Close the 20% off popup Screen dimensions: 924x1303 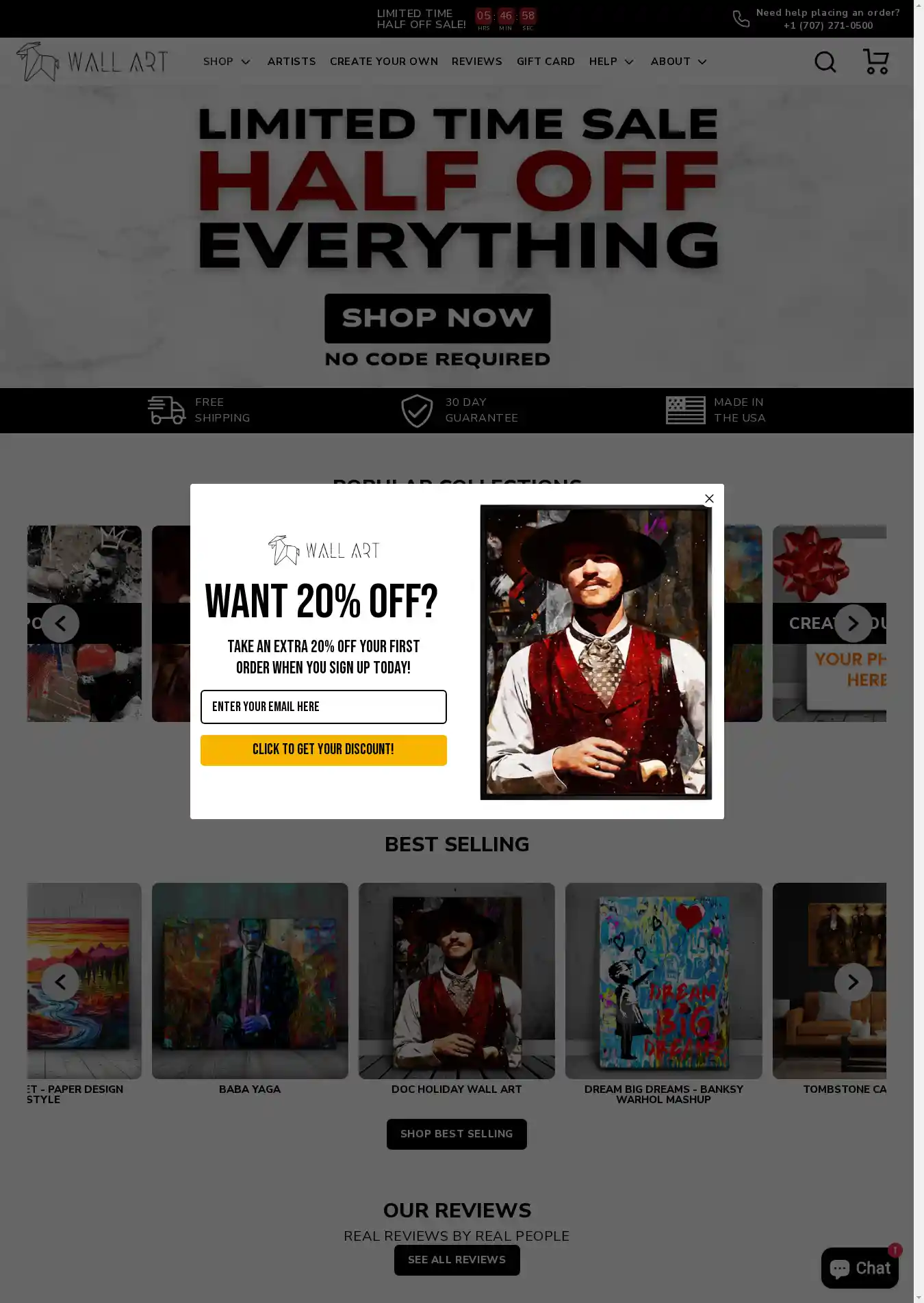[x=709, y=498]
